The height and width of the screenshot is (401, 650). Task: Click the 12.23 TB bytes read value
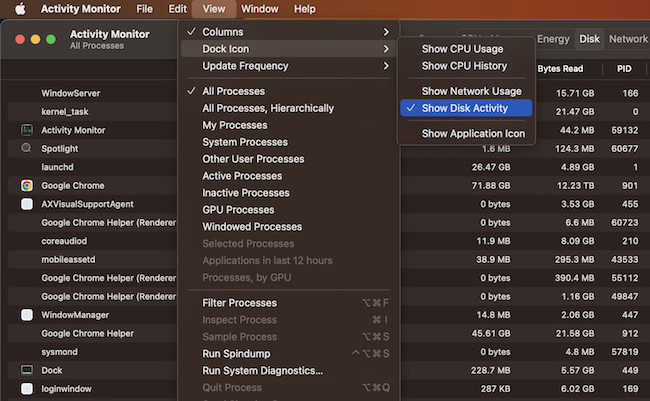[x=575, y=185]
